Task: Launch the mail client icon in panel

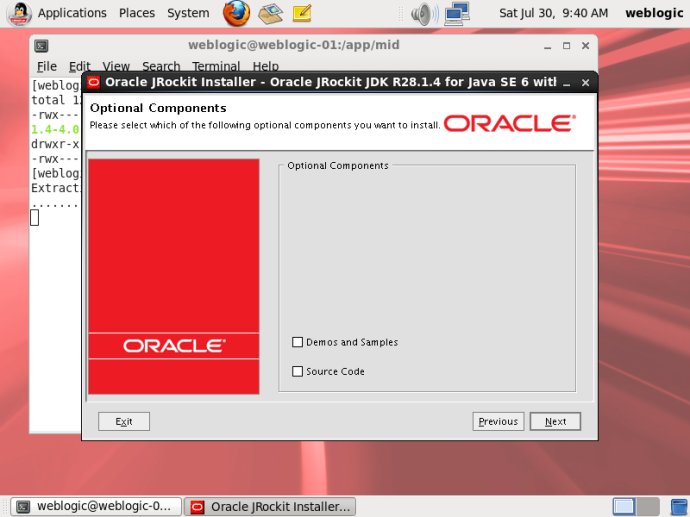Action: point(270,13)
